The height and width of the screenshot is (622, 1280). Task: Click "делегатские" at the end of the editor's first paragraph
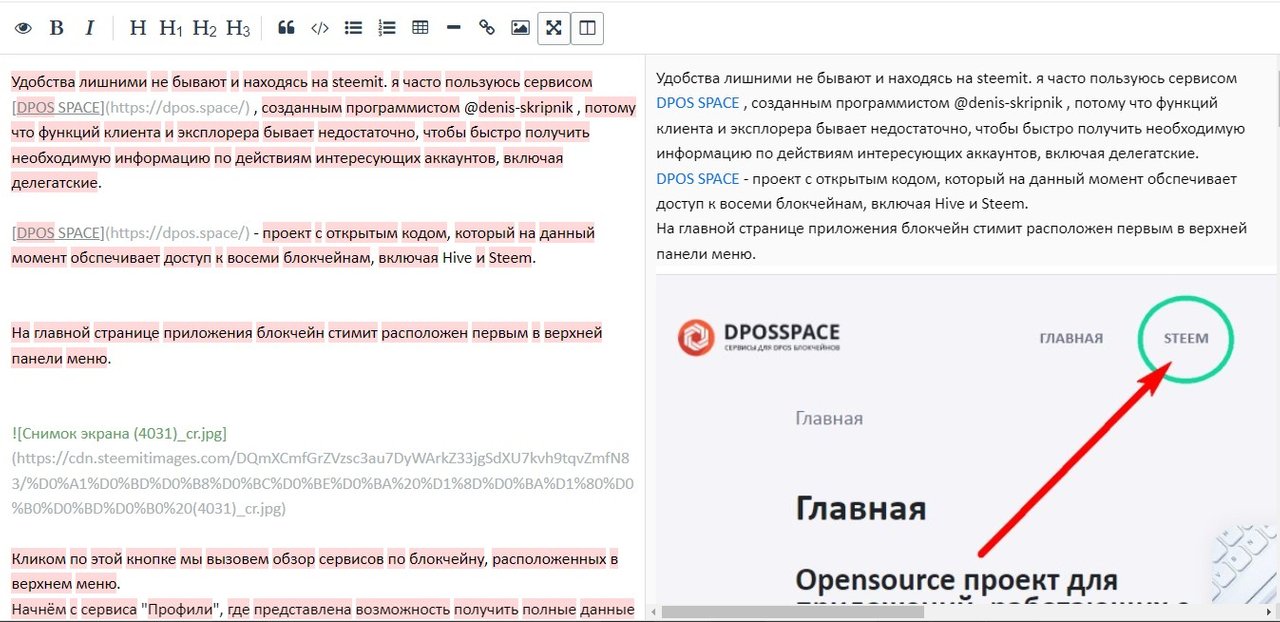[55, 183]
